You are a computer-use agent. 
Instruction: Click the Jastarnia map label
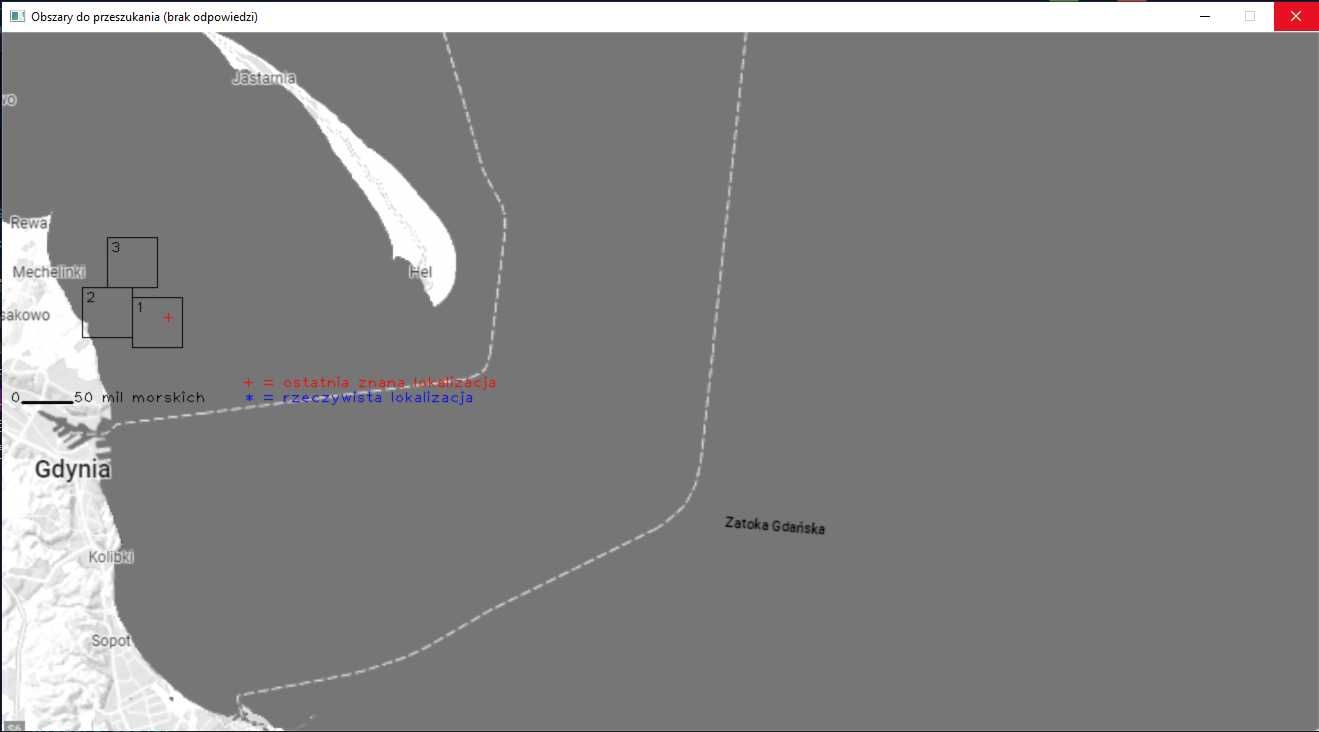pyautogui.click(x=263, y=78)
